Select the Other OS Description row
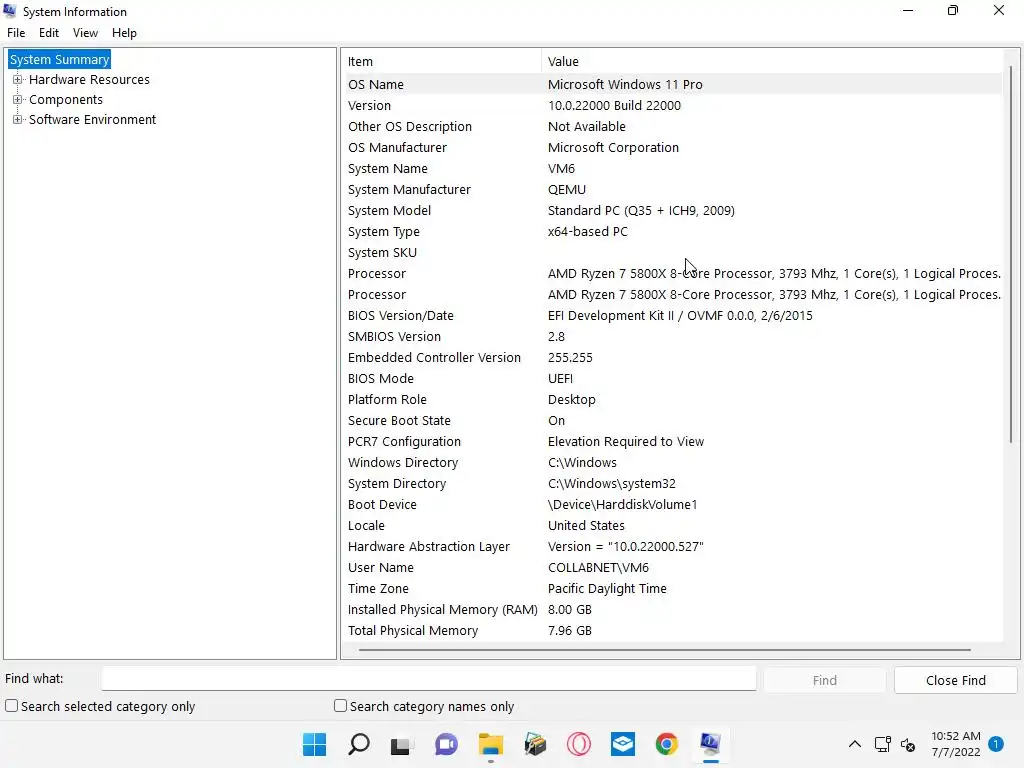1024x768 pixels. (673, 126)
